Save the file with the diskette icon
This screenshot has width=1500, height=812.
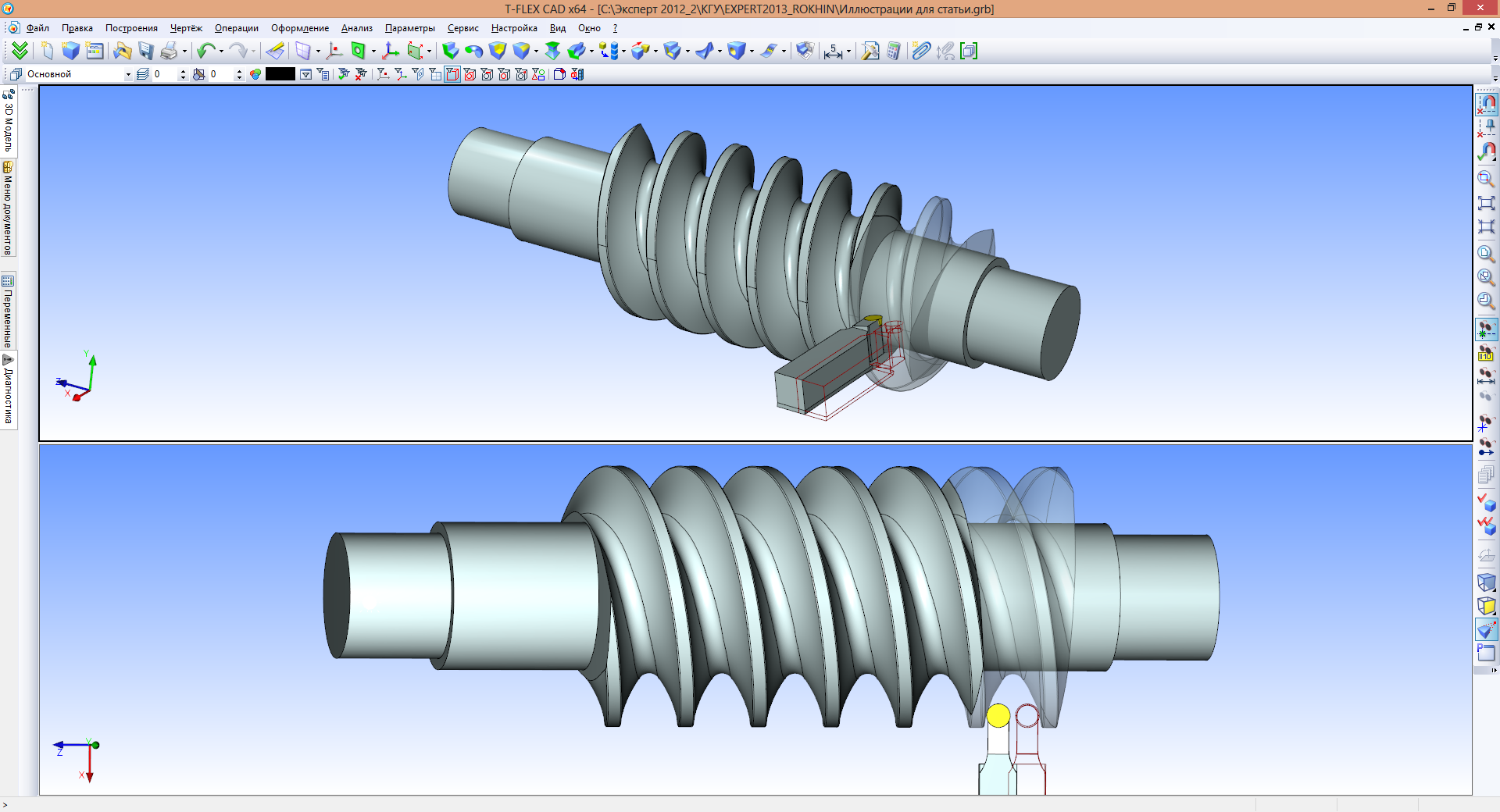click(x=147, y=51)
